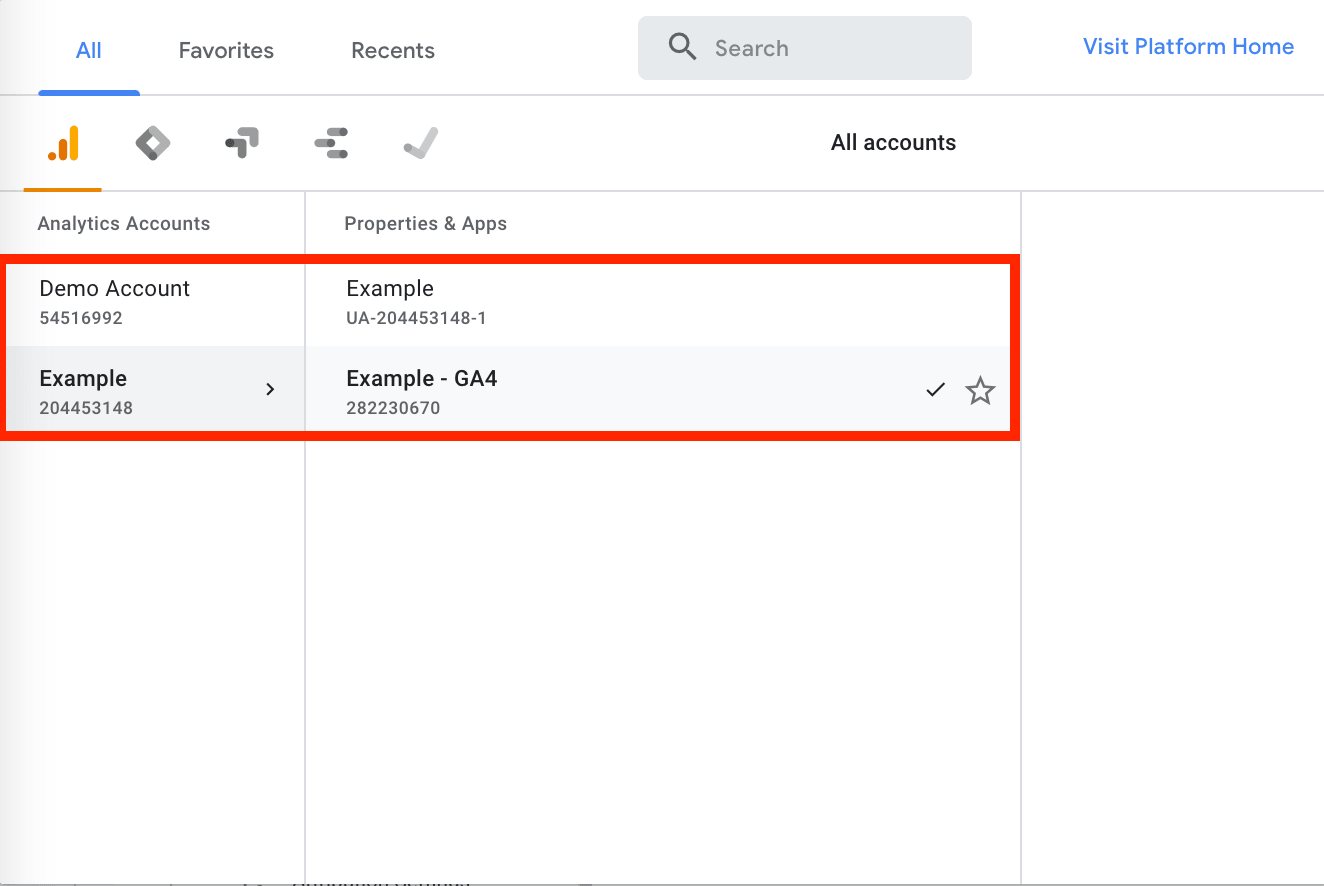The width and height of the screenshot is (1324, 886).
Task: Click the orange bars icon above Analytics Accounts
Action: tap(61, 142)
